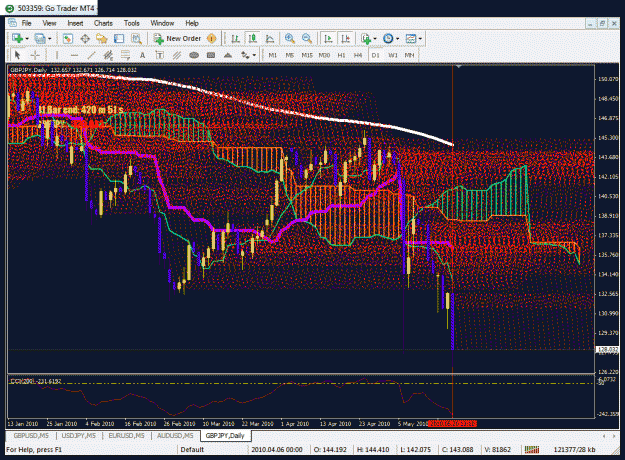Open the Strategy Tester icon

(x=136, y=38)
